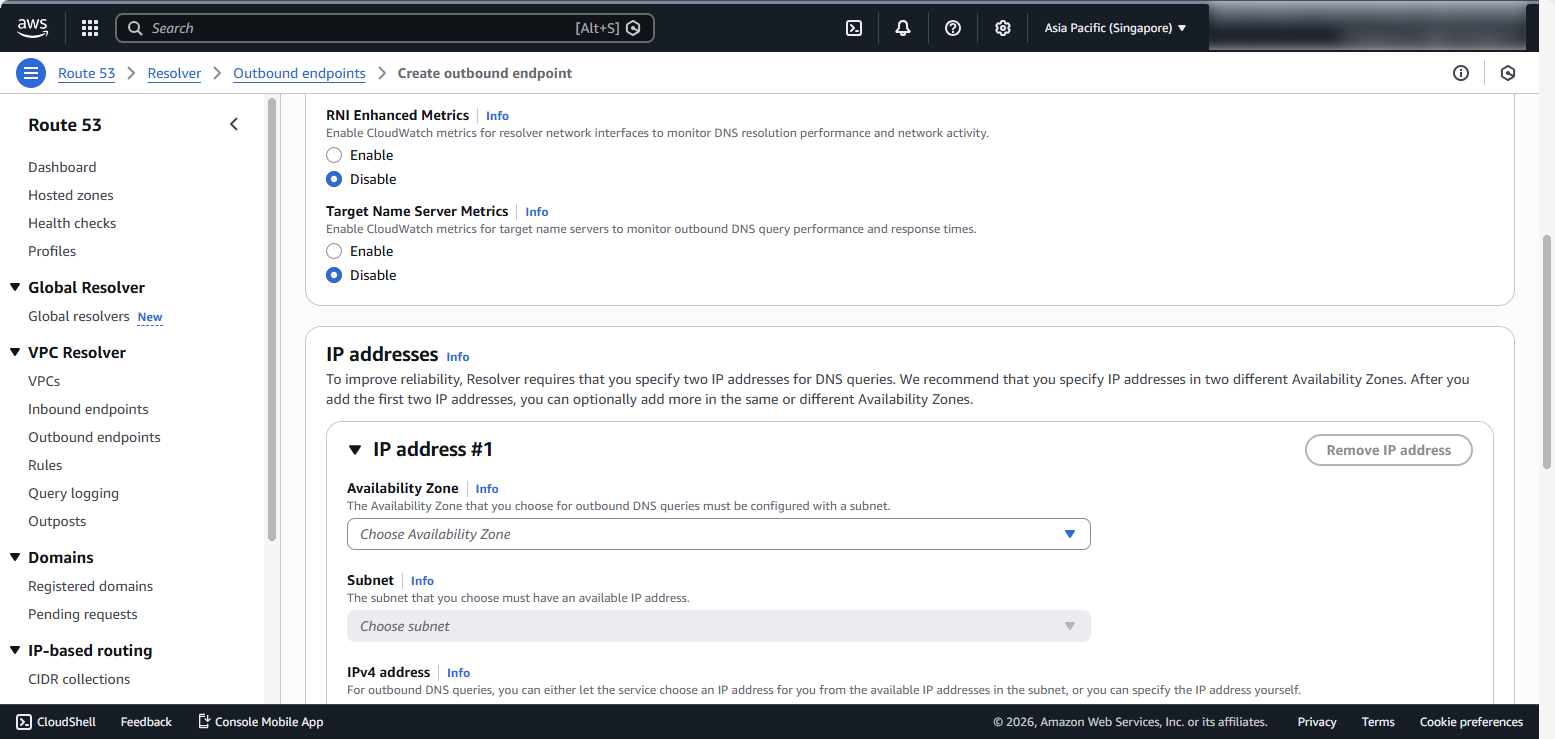1555x739 pixels.
Task: Open the AWS services grid menu
Action: click(x=90, y=28)
